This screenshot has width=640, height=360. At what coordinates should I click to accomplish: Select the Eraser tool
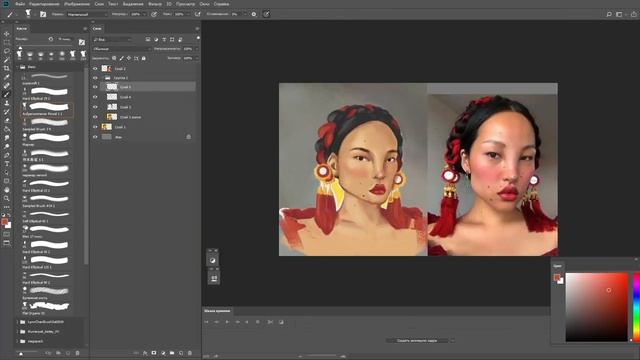(x=7, y=120)
